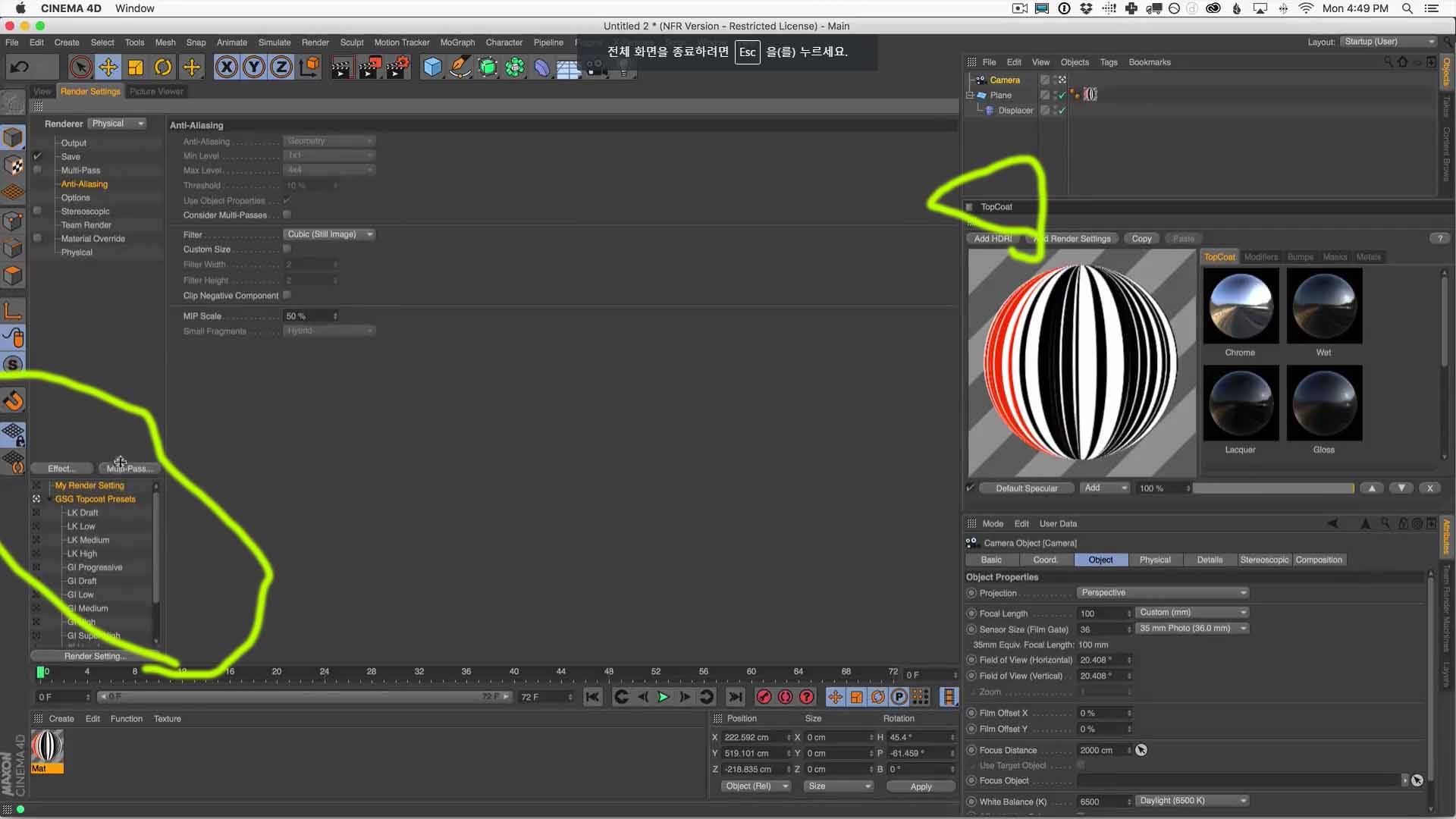Viewport: 1456px width, 819px height.
Task: Open the Subdivision Surface generator icon
Action: [x=488, y=67]
